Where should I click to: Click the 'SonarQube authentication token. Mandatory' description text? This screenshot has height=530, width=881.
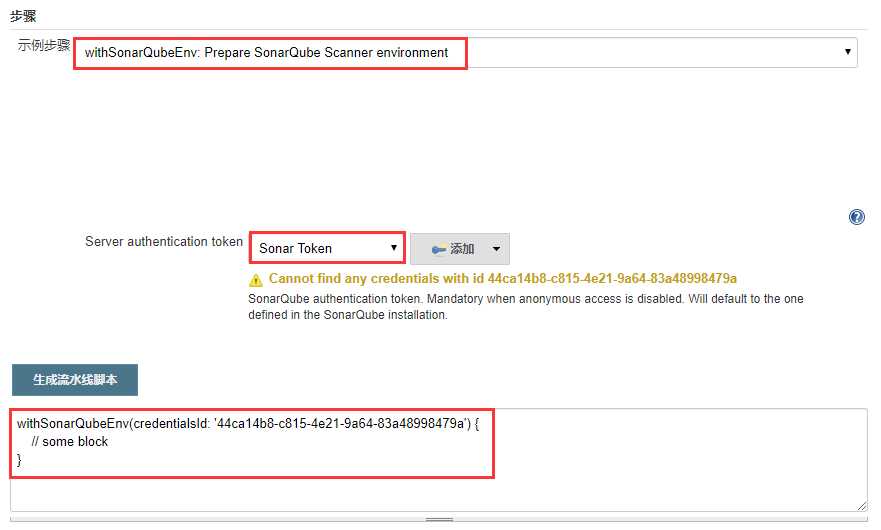click(x=525, y=306)
